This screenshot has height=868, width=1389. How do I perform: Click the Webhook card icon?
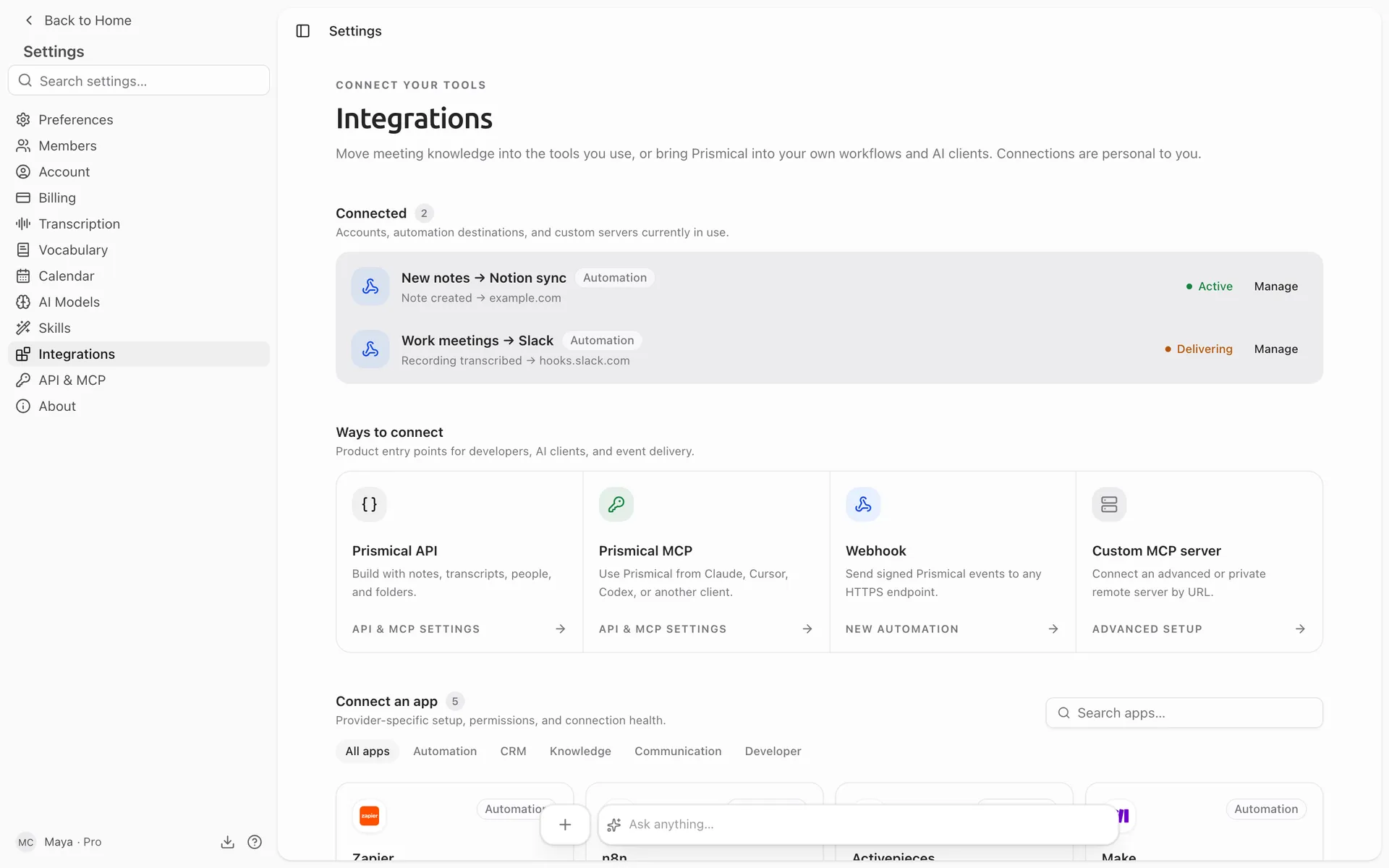click(863, 504)
